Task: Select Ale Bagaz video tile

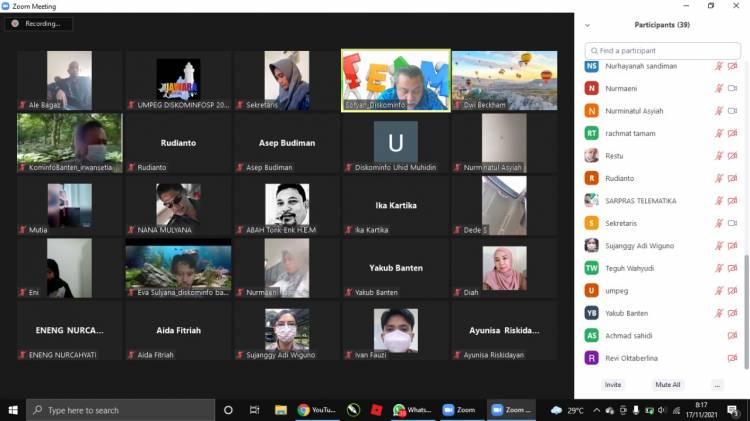Action: click(x=69, y=80)
